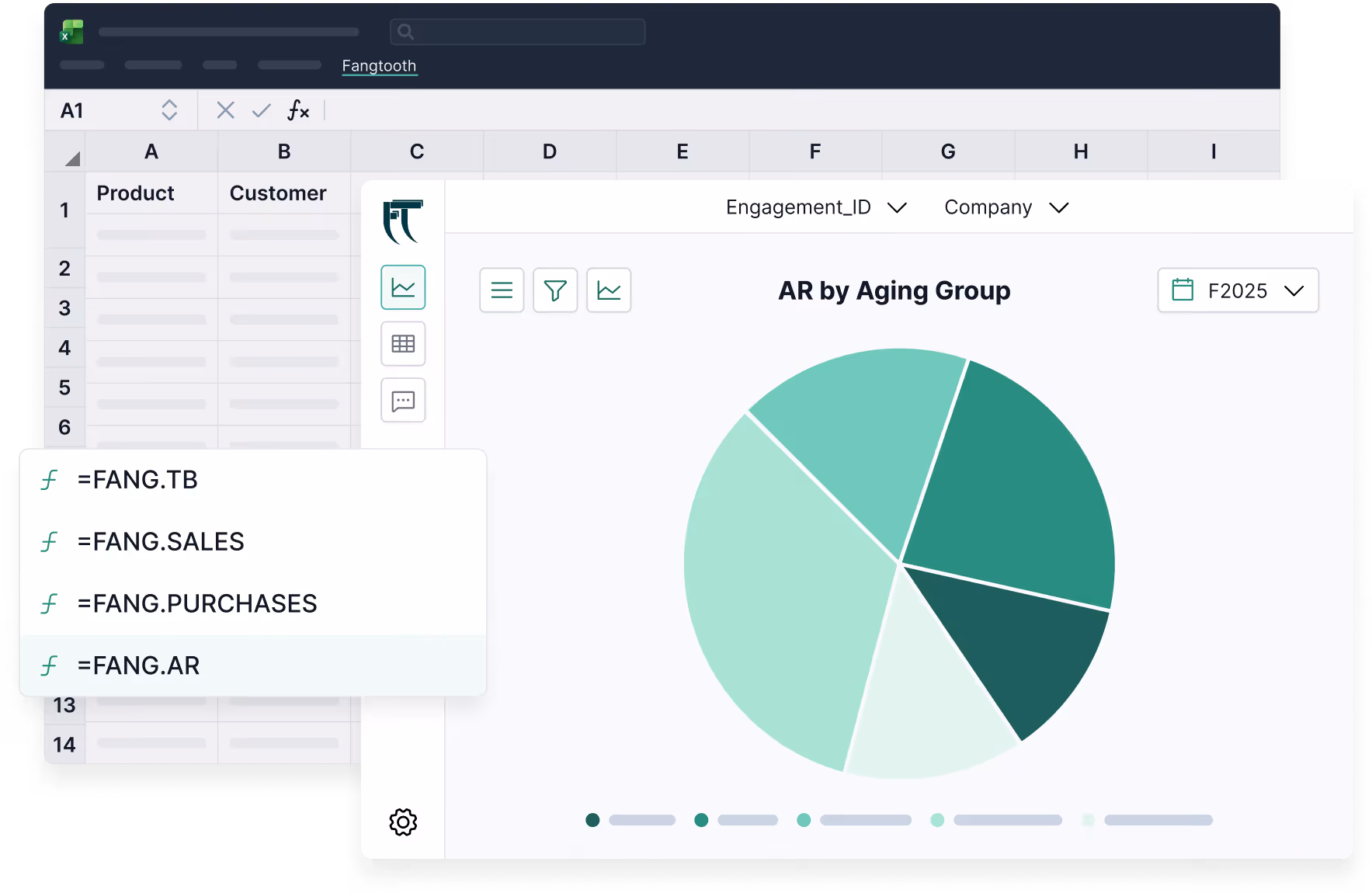The width and height of the screenshot is (1372, 893).
Task: Click the second legend dot in teal green
Action: click(701, 820)
